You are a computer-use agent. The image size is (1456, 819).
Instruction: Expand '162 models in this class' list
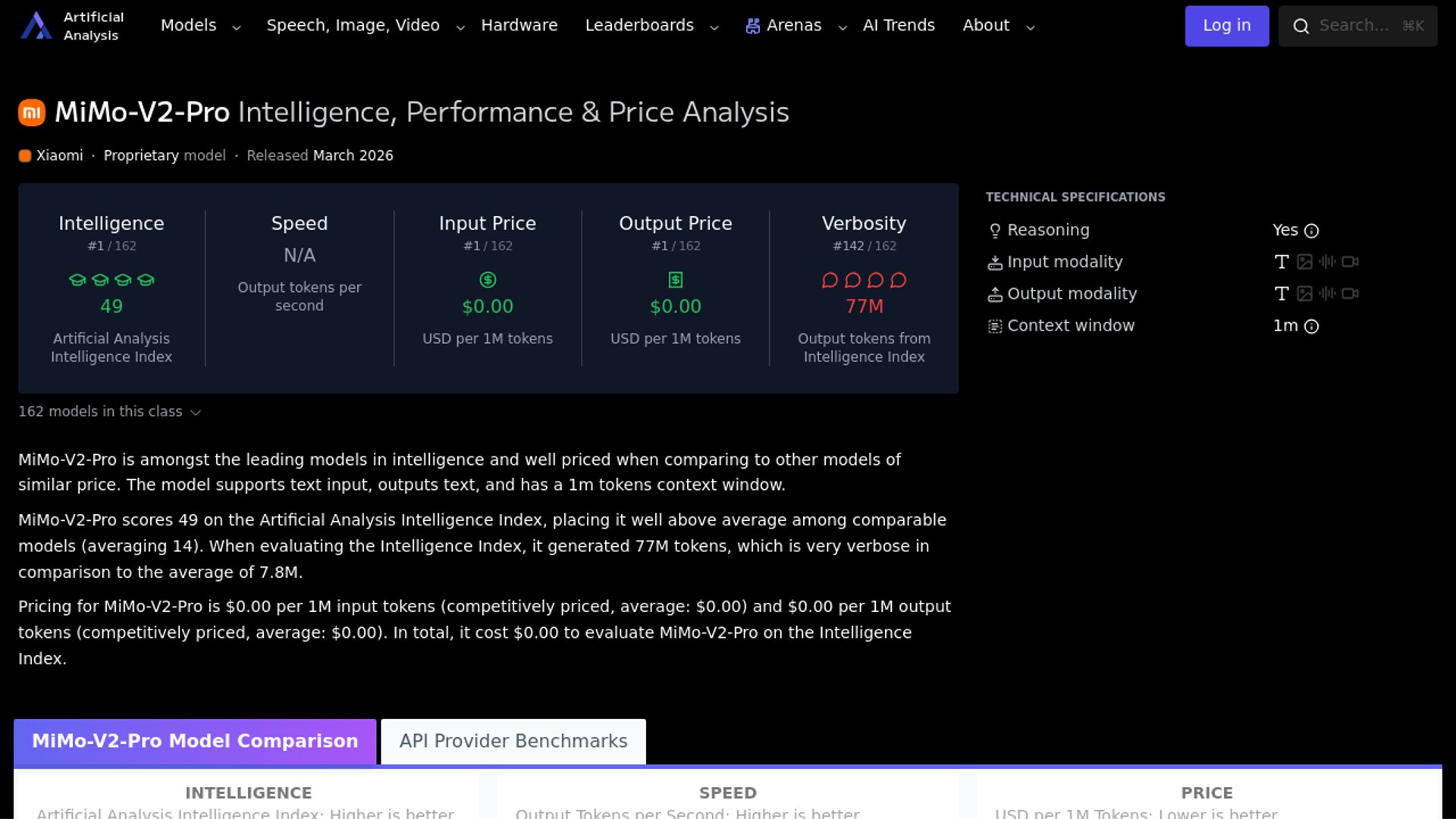(x=109, y=412)
